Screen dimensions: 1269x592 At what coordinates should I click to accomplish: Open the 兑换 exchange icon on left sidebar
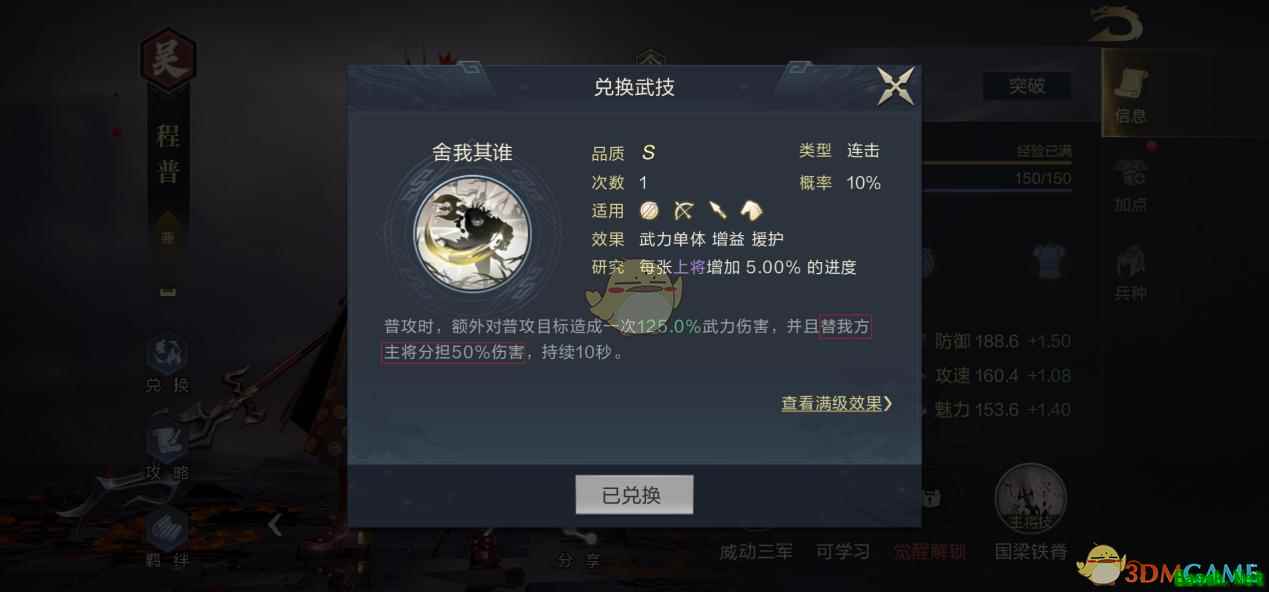167,364
